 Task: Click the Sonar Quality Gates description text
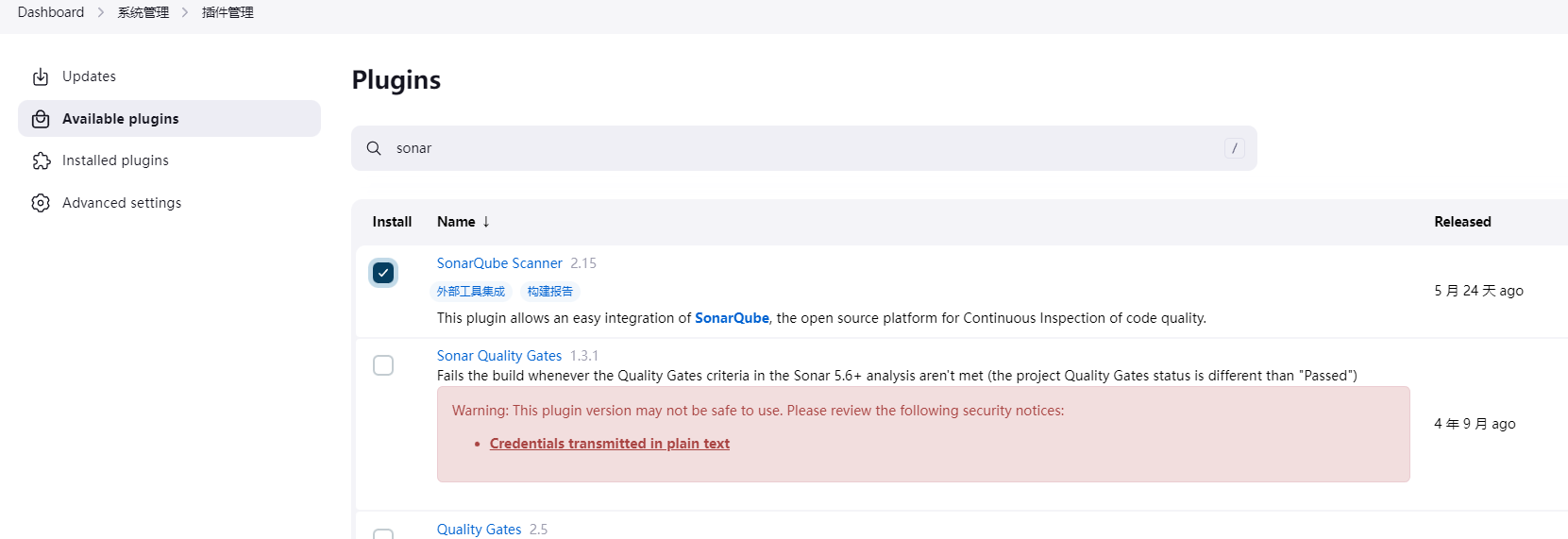click(897, 376)
